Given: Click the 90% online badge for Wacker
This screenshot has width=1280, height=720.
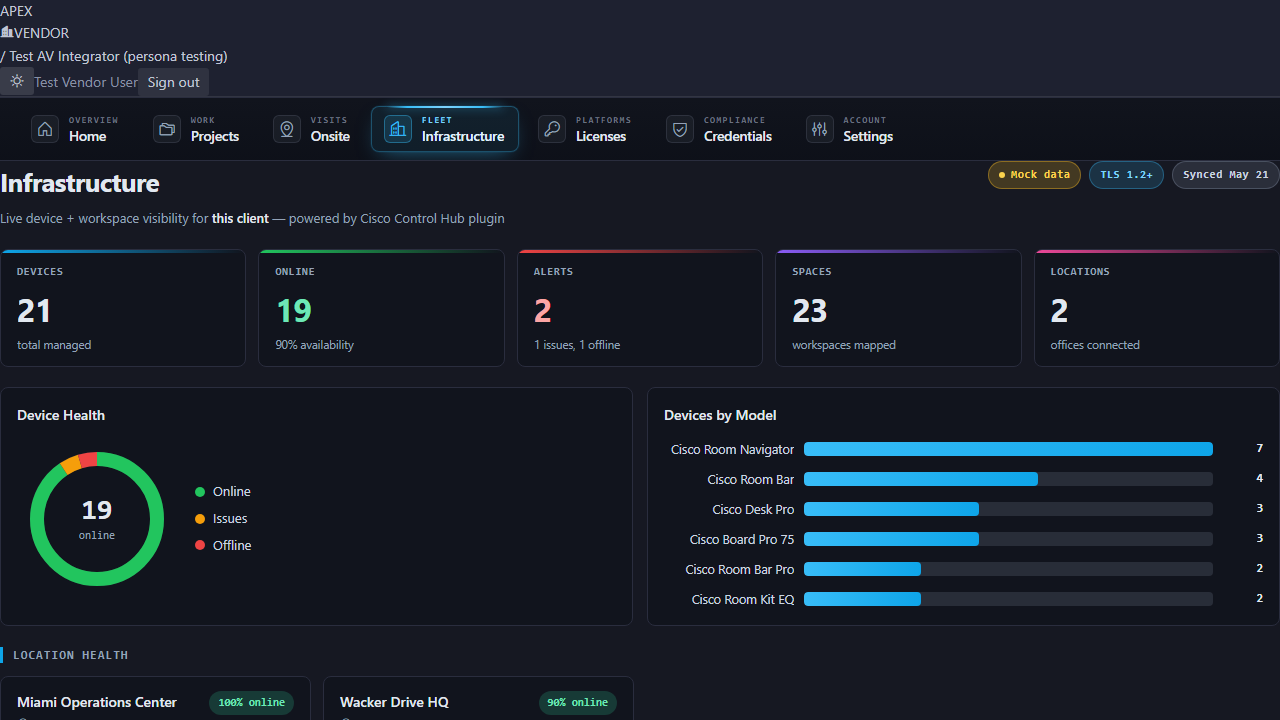Looking at the screenshot, I should [x=578, y=703].
